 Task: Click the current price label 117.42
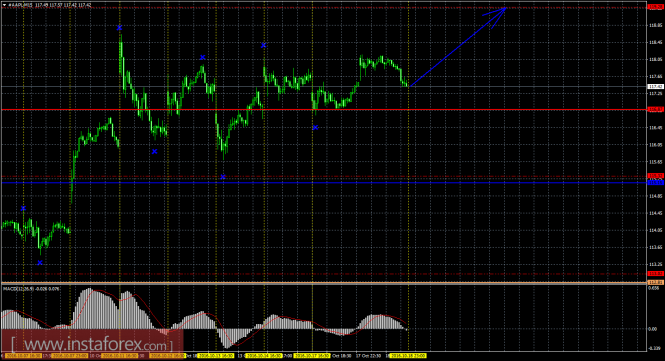click(x=656, y=87)
